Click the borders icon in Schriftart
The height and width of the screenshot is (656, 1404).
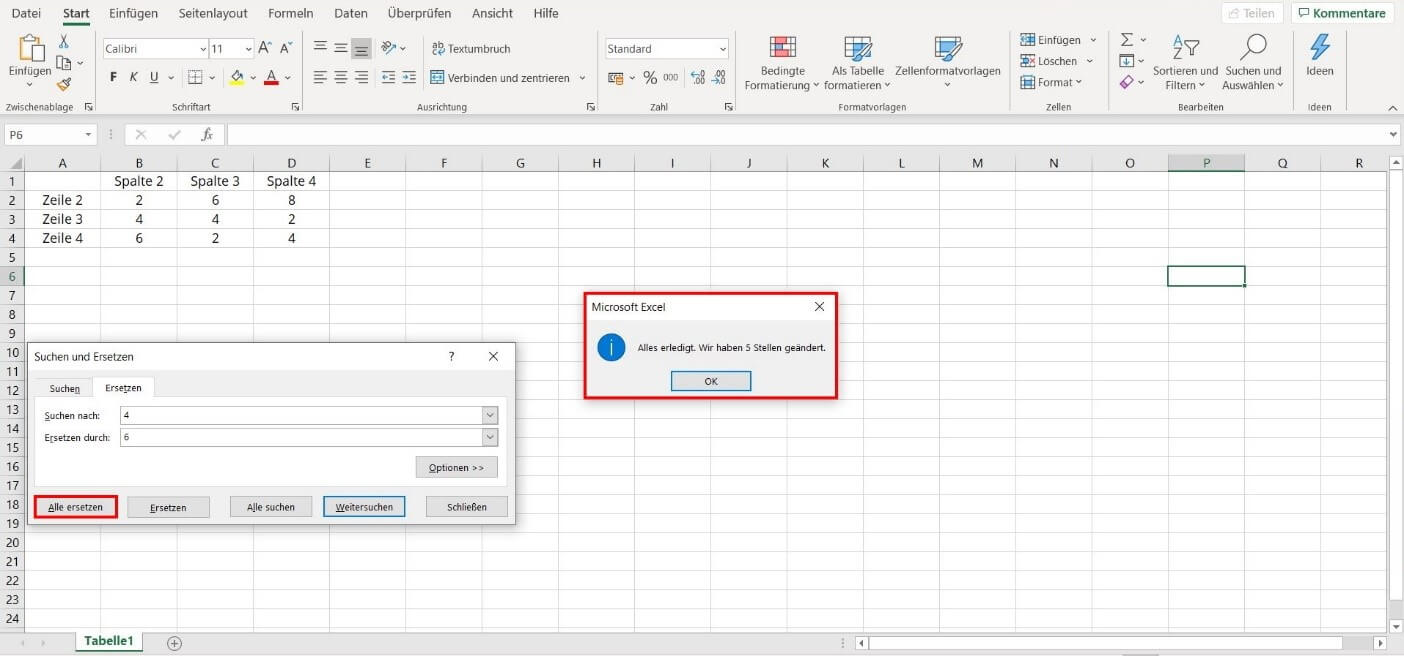tap(196, 77)
